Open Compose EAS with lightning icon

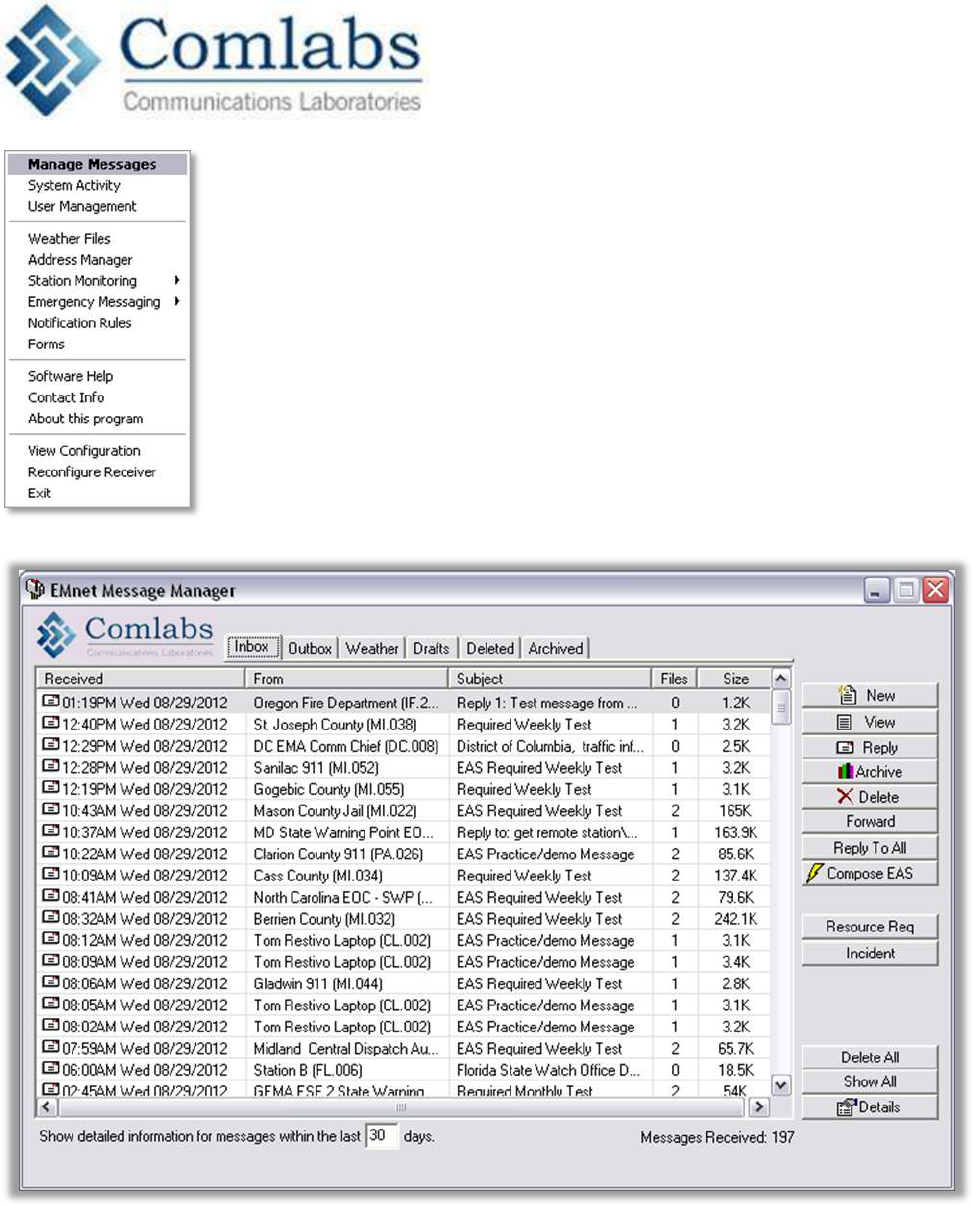point(869,873)
